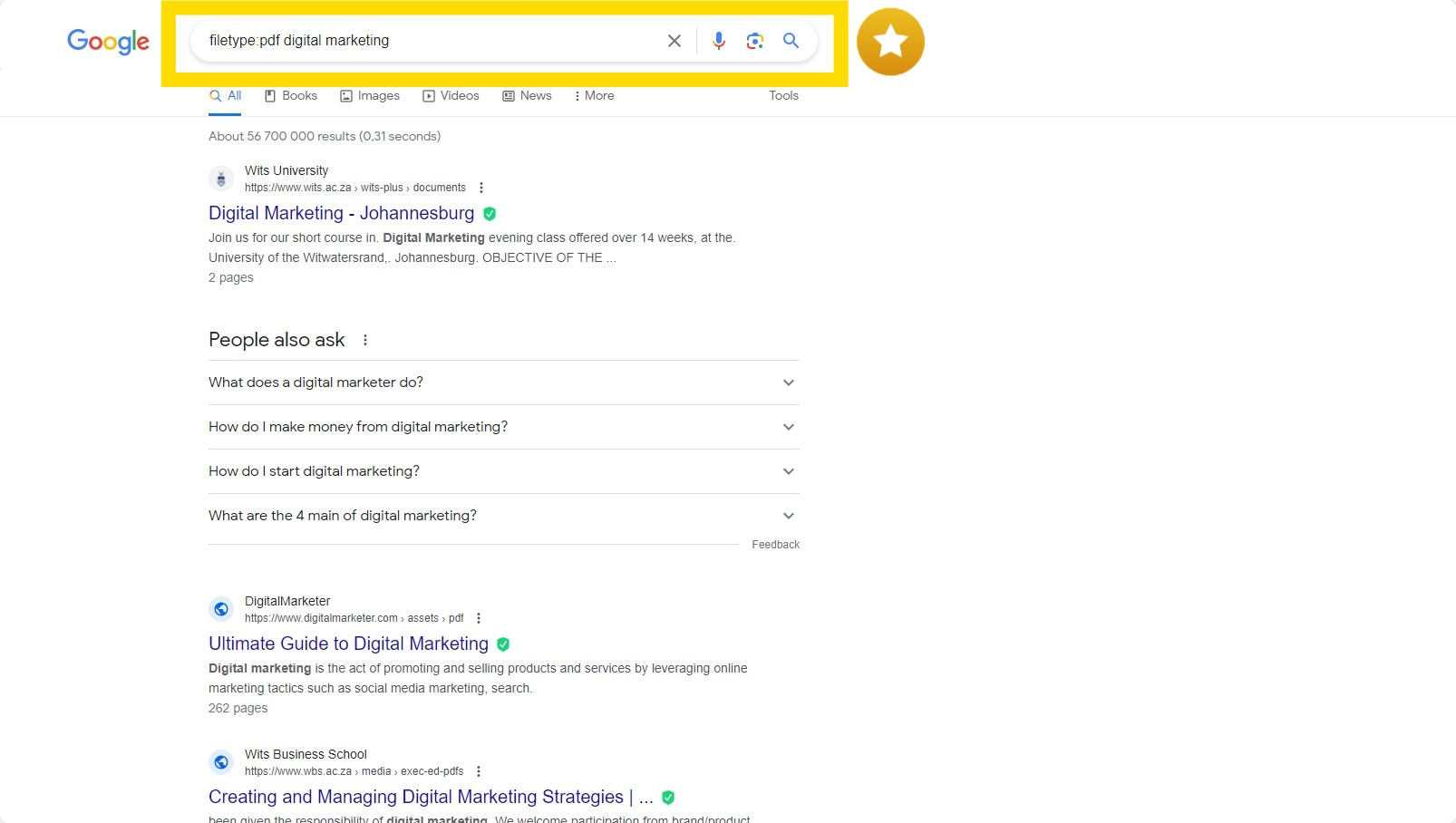Image resolution: width=1456 pixels, height=823 pixels.
Task: Open options menu for Wits Business School result
Action: click(x=479, y=771)
